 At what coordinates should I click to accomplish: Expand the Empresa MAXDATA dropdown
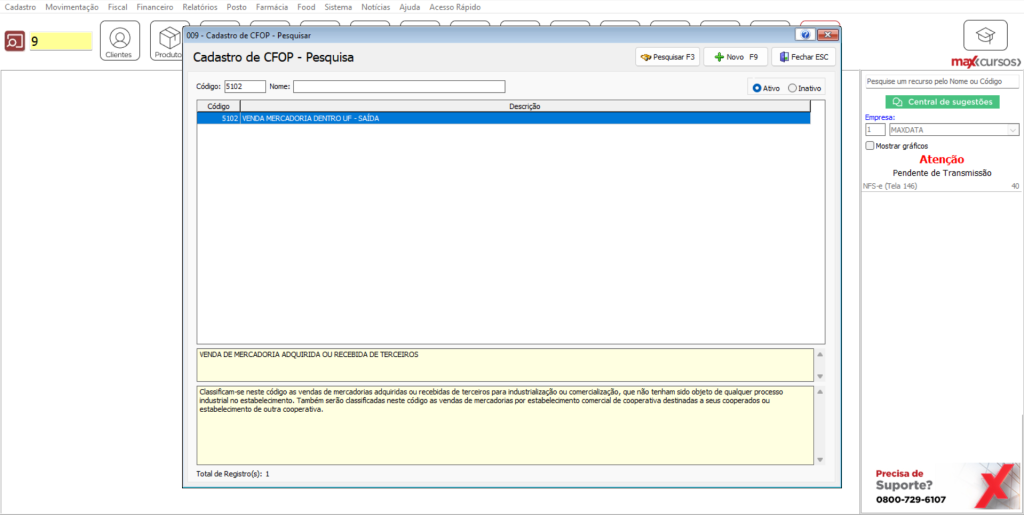point(1013,130)
